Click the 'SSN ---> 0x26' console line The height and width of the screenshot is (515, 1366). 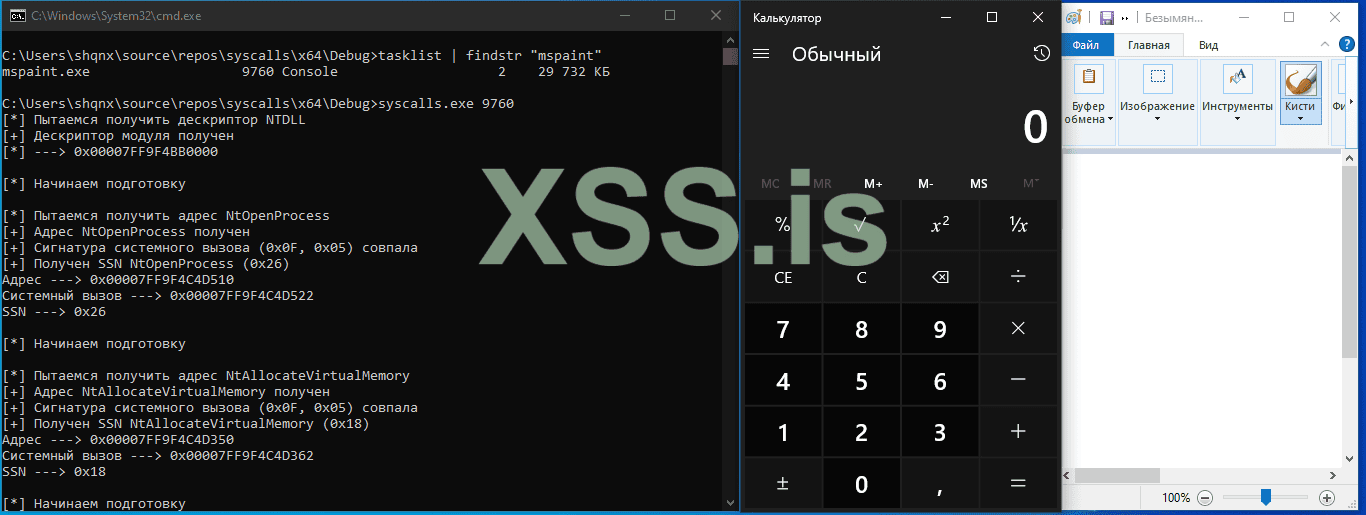[x=54, y=312]
